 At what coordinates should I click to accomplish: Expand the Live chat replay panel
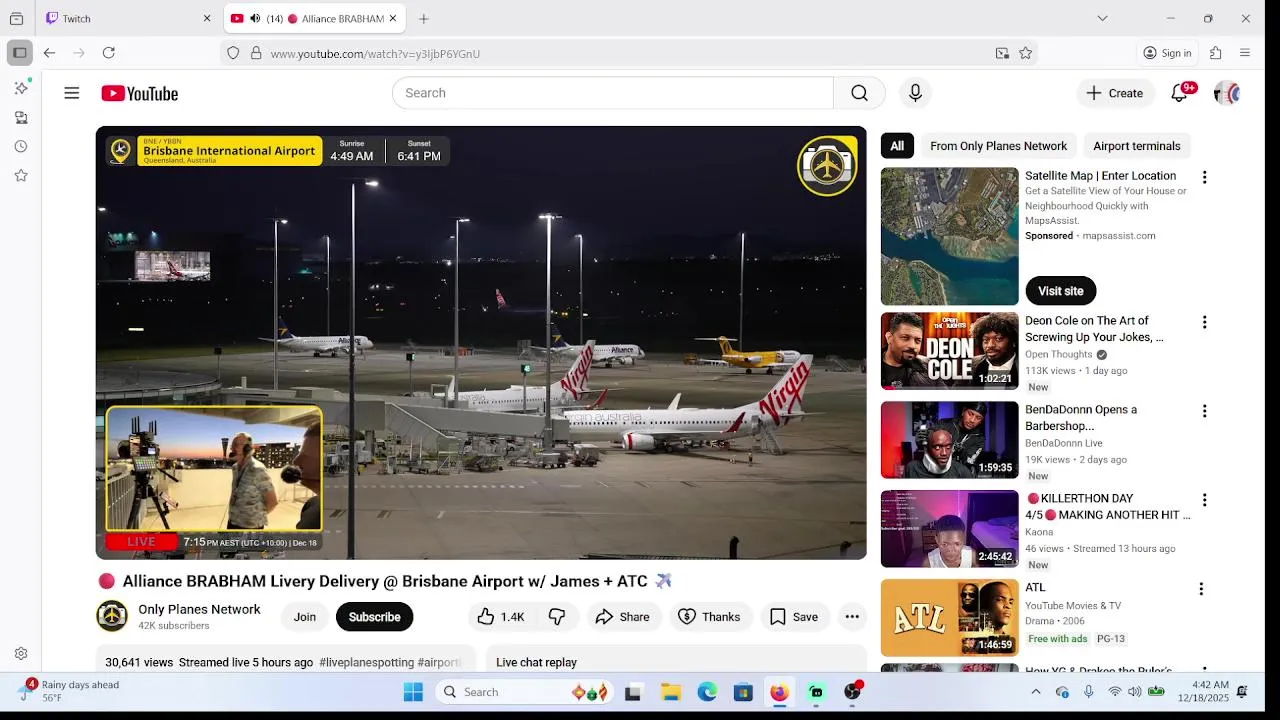[676, 660]
